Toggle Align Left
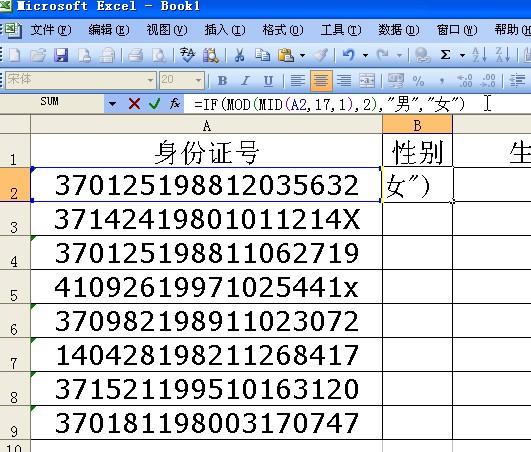This screenshot has width=531, height=452. [x=298, y=81]
